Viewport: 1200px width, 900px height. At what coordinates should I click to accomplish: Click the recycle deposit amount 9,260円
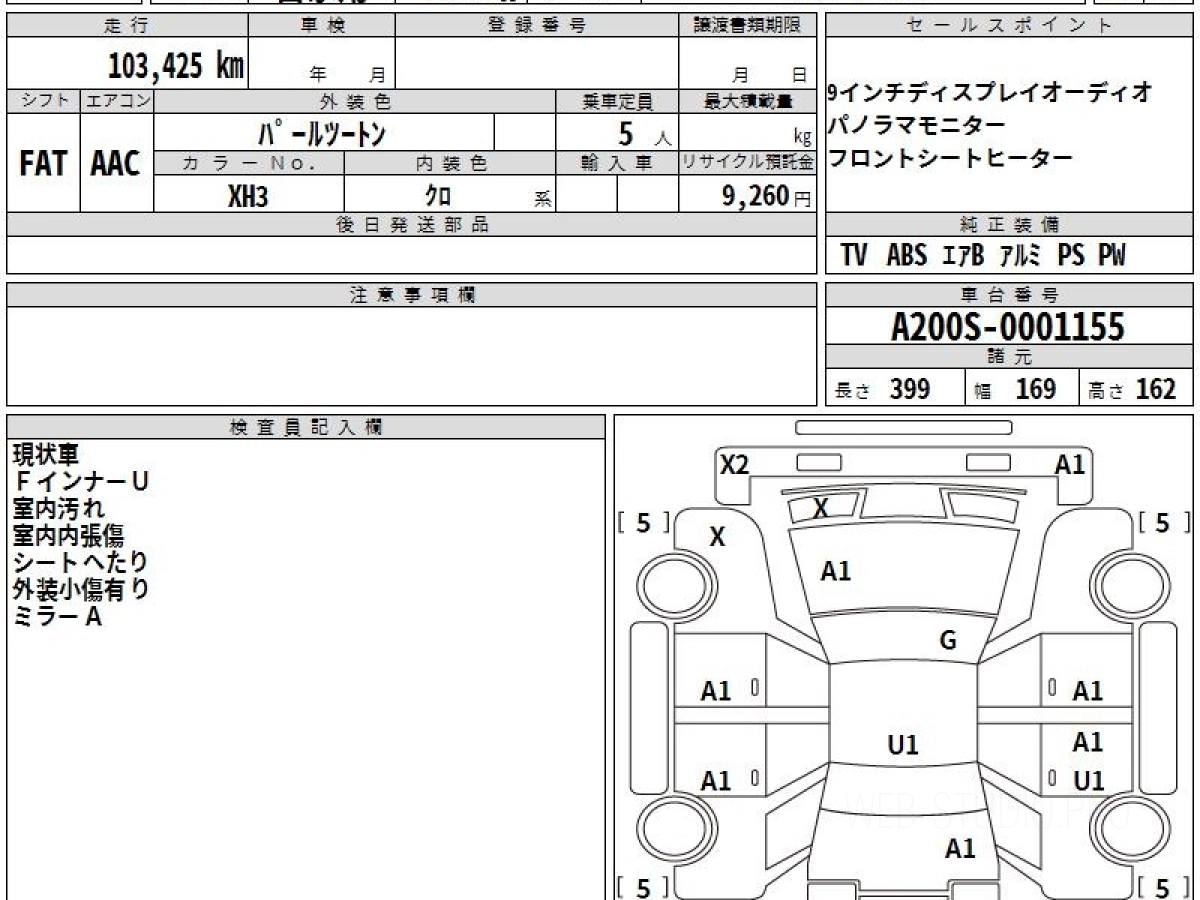pos(767,196)
